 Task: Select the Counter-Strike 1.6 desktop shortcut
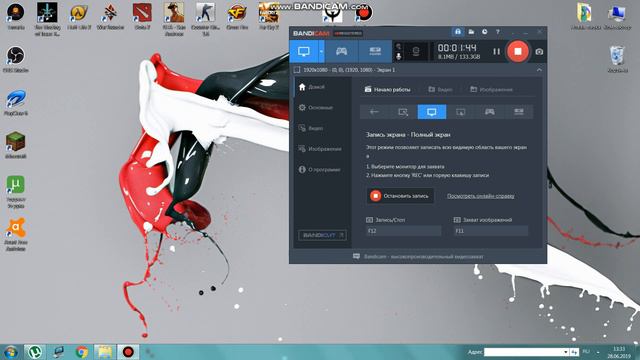pos(205,20)
